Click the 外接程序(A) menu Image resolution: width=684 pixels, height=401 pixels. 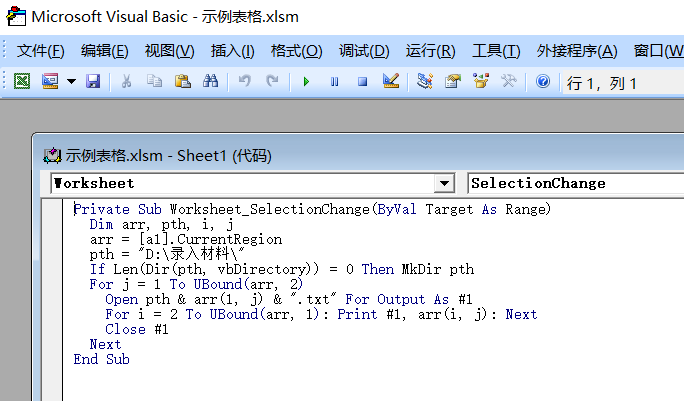pos(577,51)
